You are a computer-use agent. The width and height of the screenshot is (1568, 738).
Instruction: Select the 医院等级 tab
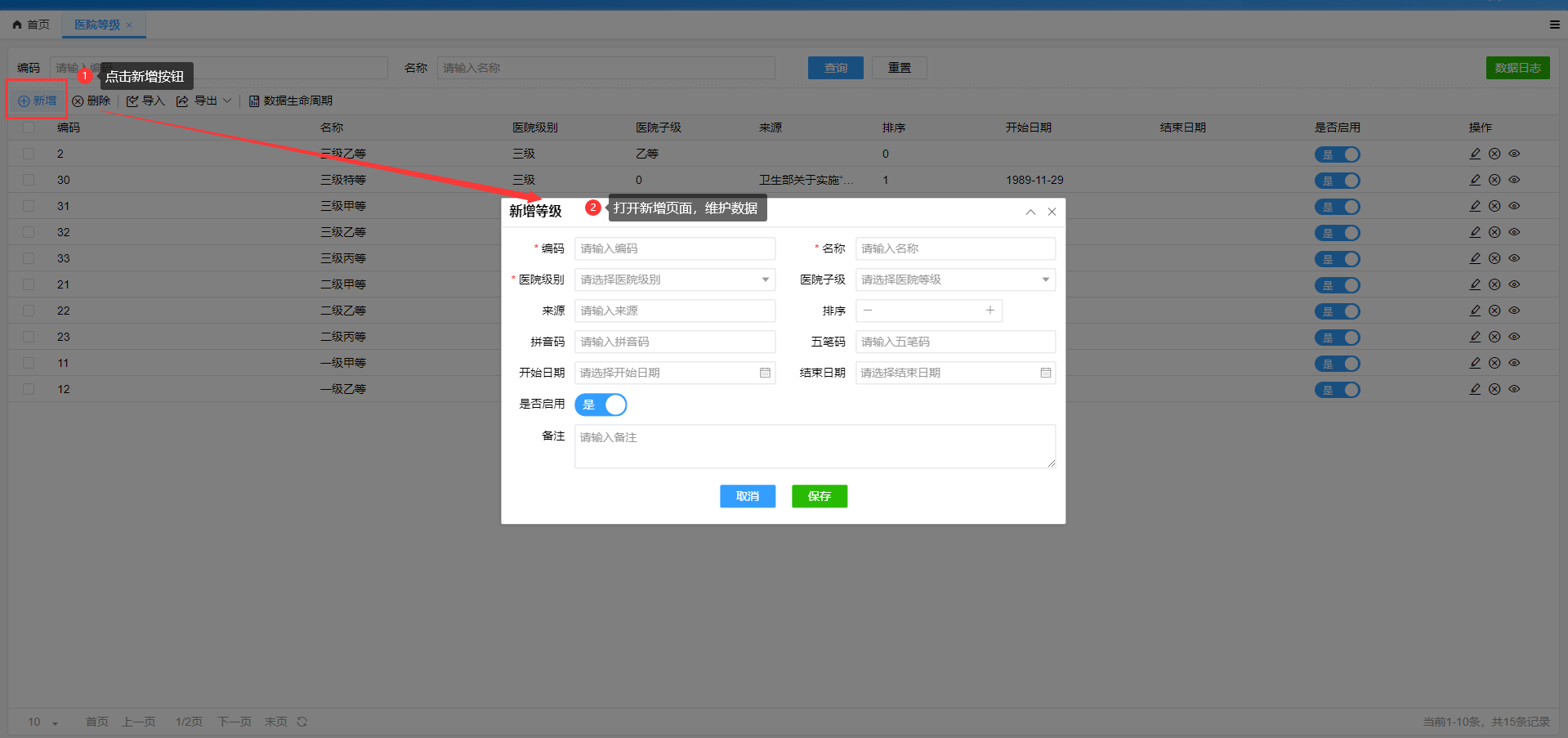click(x=97, y=25)
